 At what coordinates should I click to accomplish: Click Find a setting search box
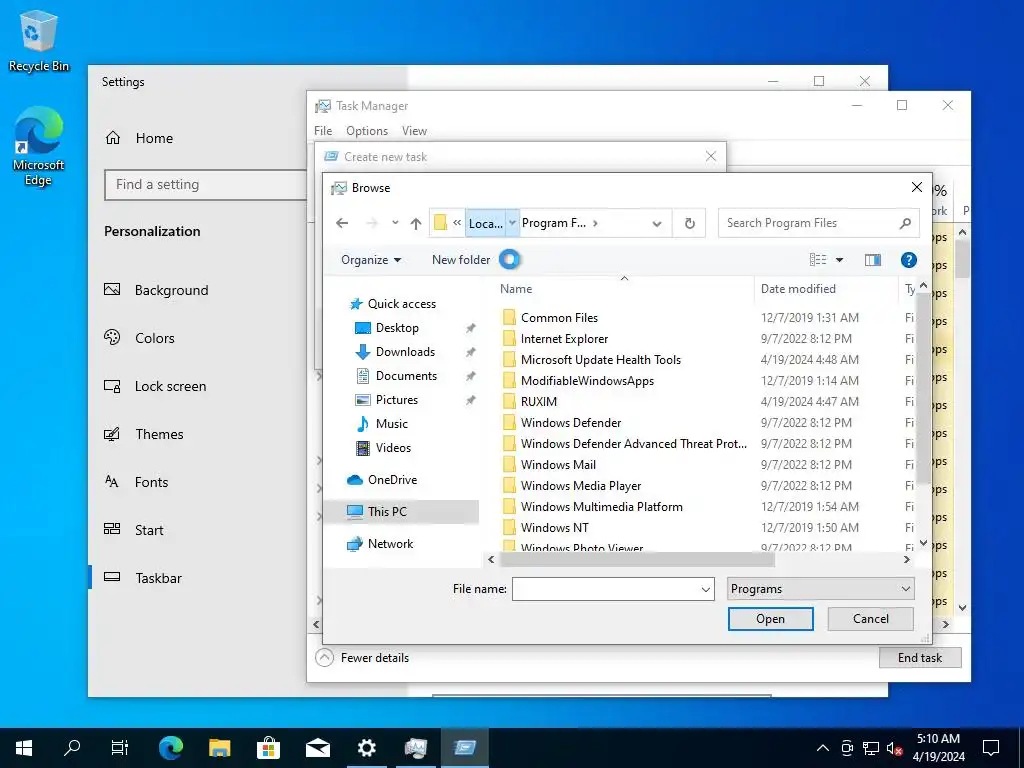pos(206,185)
